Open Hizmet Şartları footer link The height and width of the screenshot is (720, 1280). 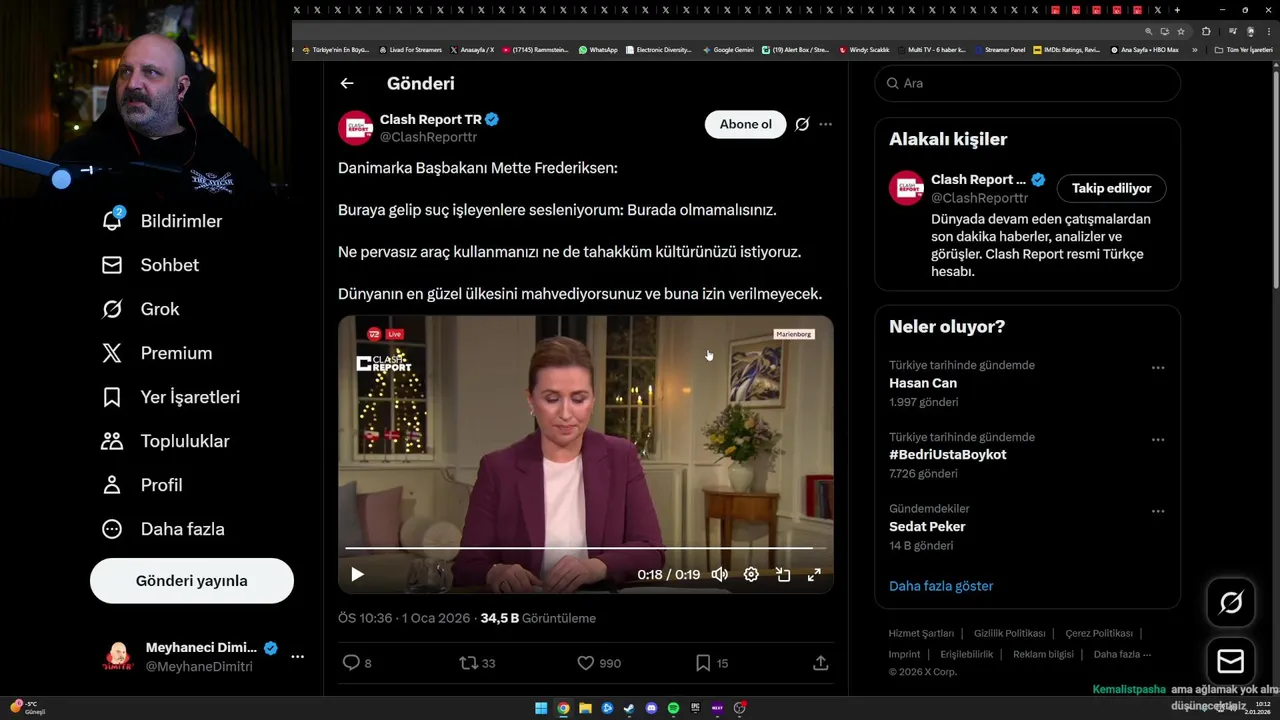pyautogui.click(x=921, y=633)
